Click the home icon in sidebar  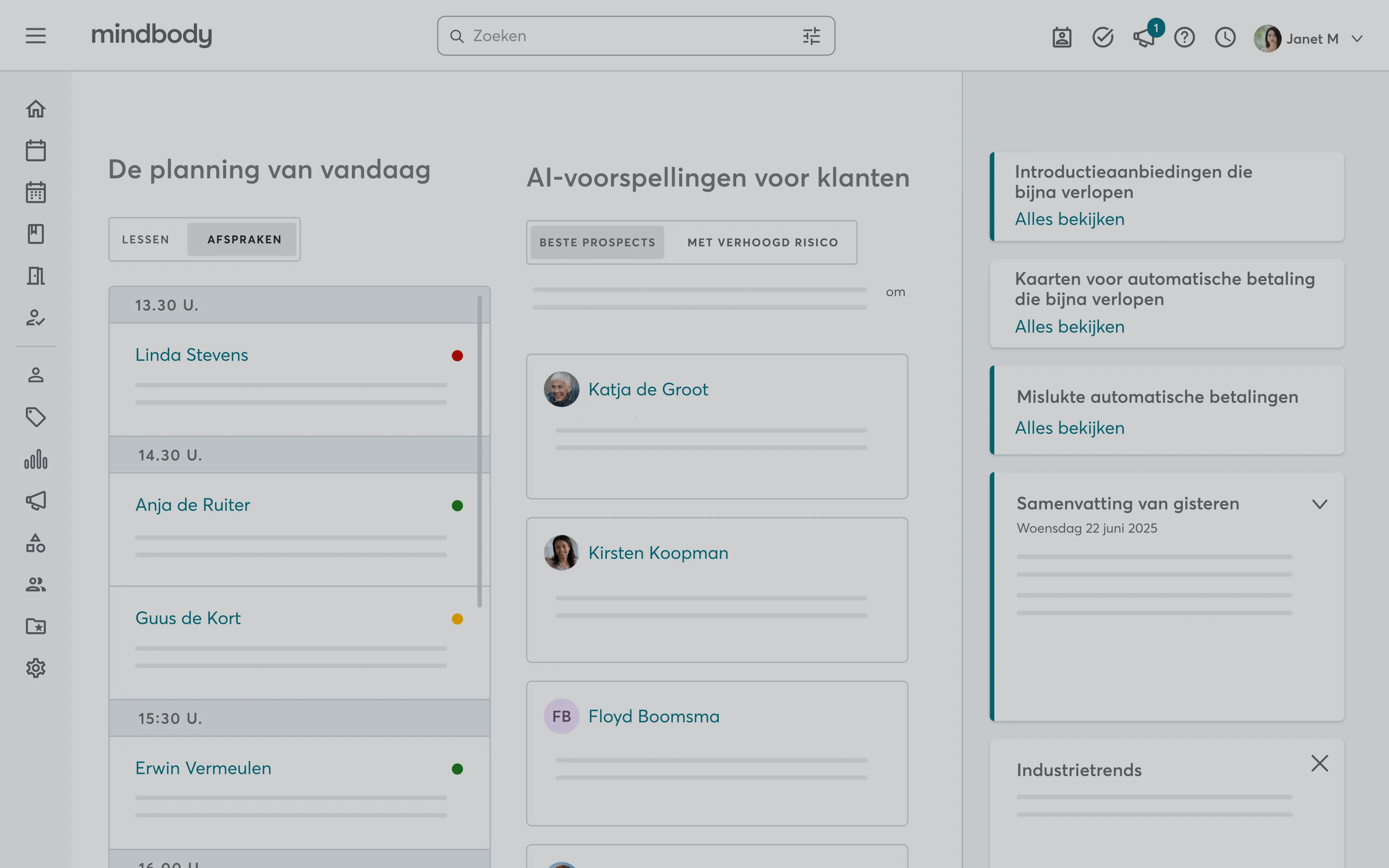tap(35, 109)
